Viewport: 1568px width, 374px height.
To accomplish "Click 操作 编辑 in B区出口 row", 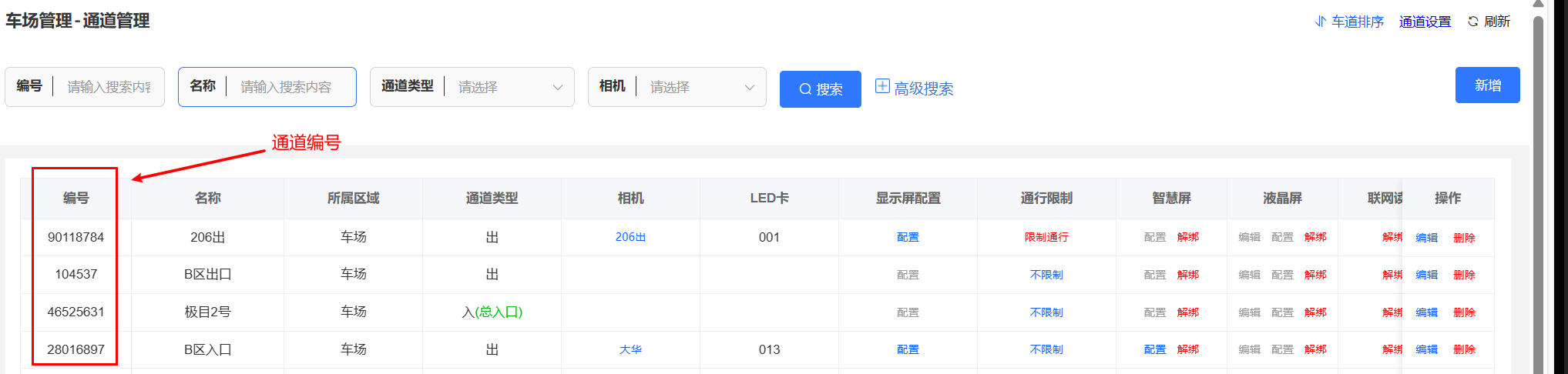I will 1427,275.
